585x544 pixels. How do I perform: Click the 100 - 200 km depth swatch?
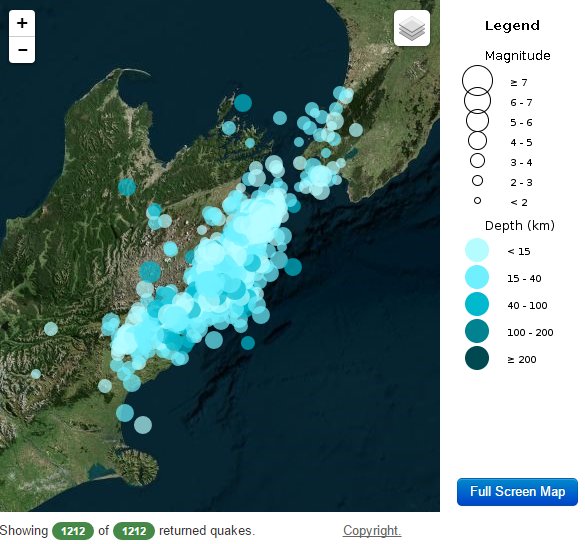click(x=477, y=331)
